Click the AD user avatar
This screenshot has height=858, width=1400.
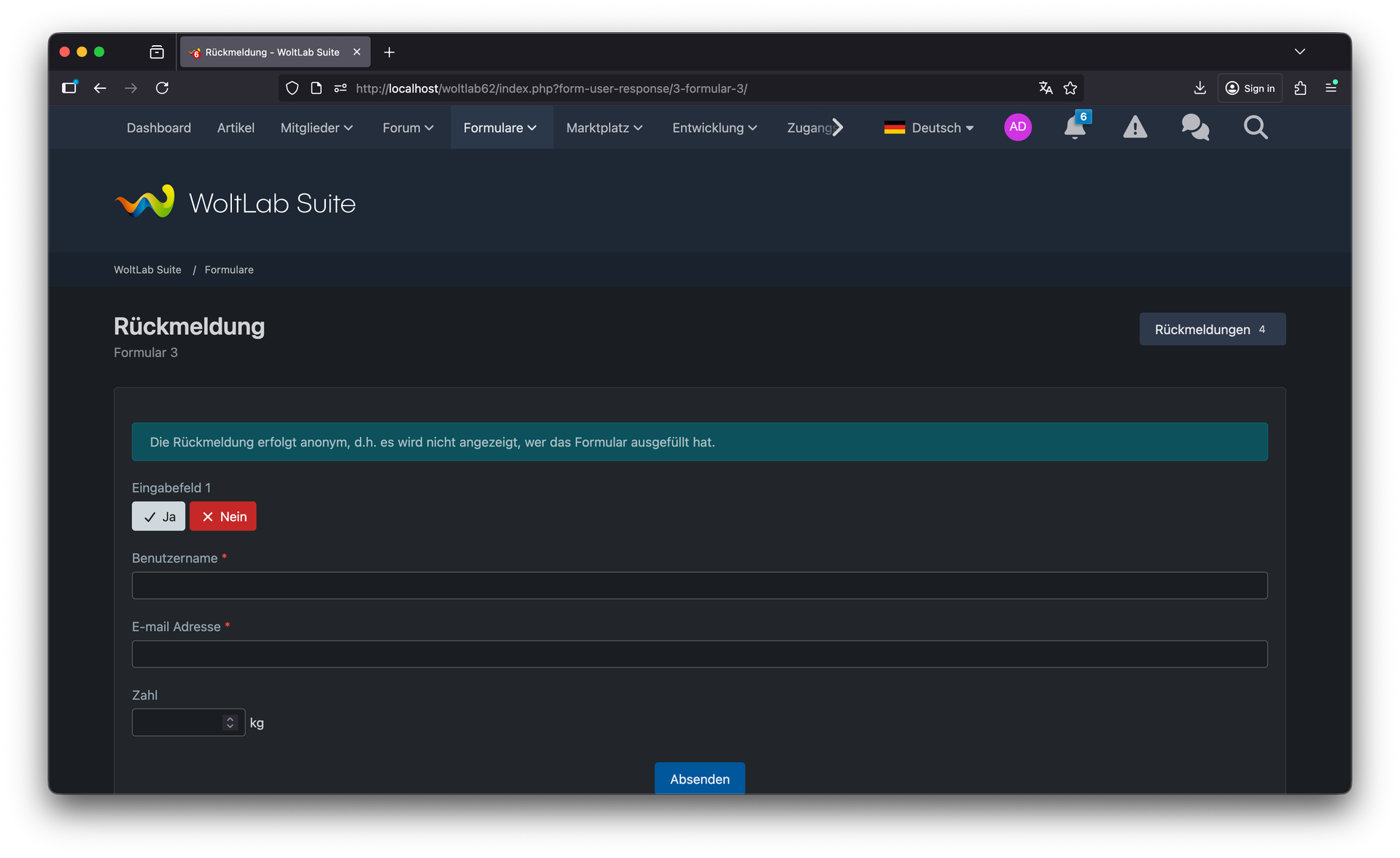[1017, 127]
